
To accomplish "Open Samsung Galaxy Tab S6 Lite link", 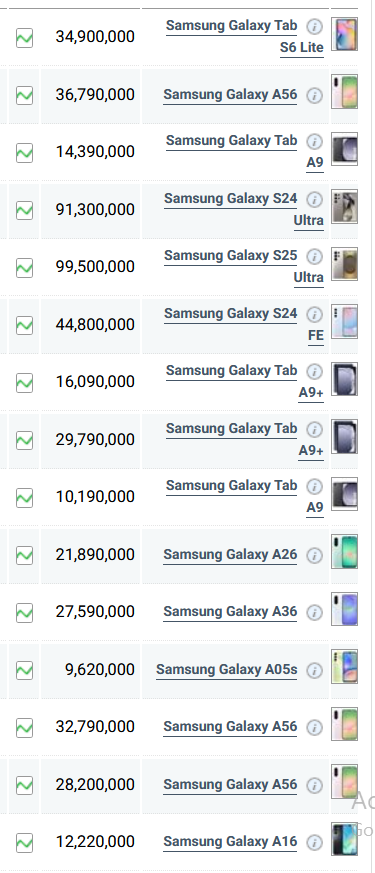I will tap(245, 37).
